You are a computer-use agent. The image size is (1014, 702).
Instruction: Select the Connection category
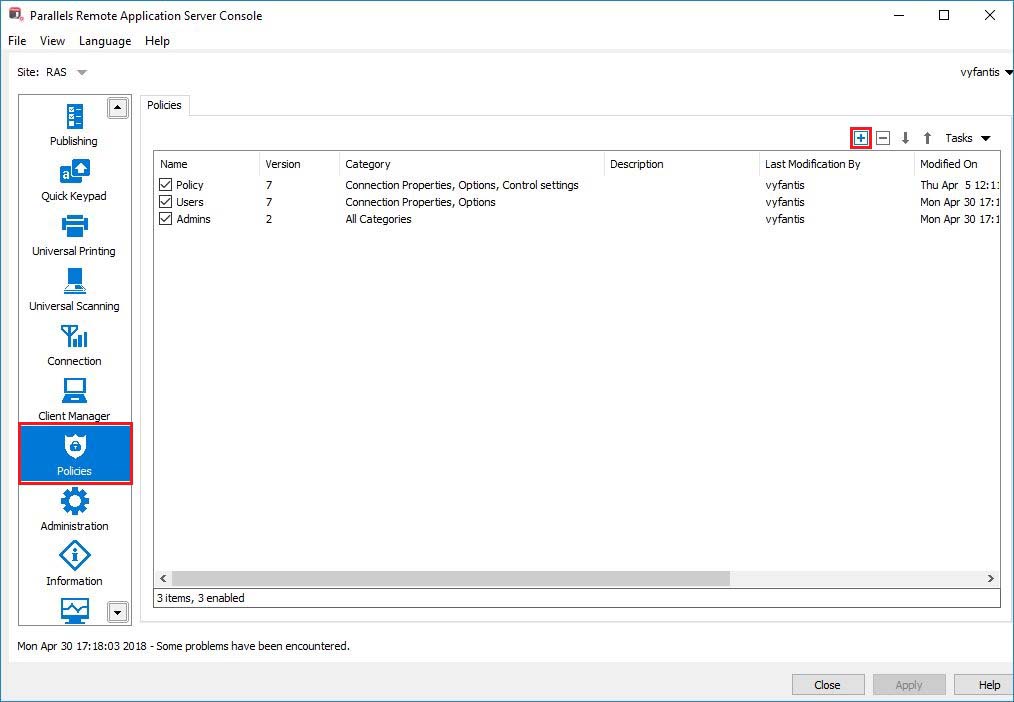pyautogui.click(x=74, y=345)
